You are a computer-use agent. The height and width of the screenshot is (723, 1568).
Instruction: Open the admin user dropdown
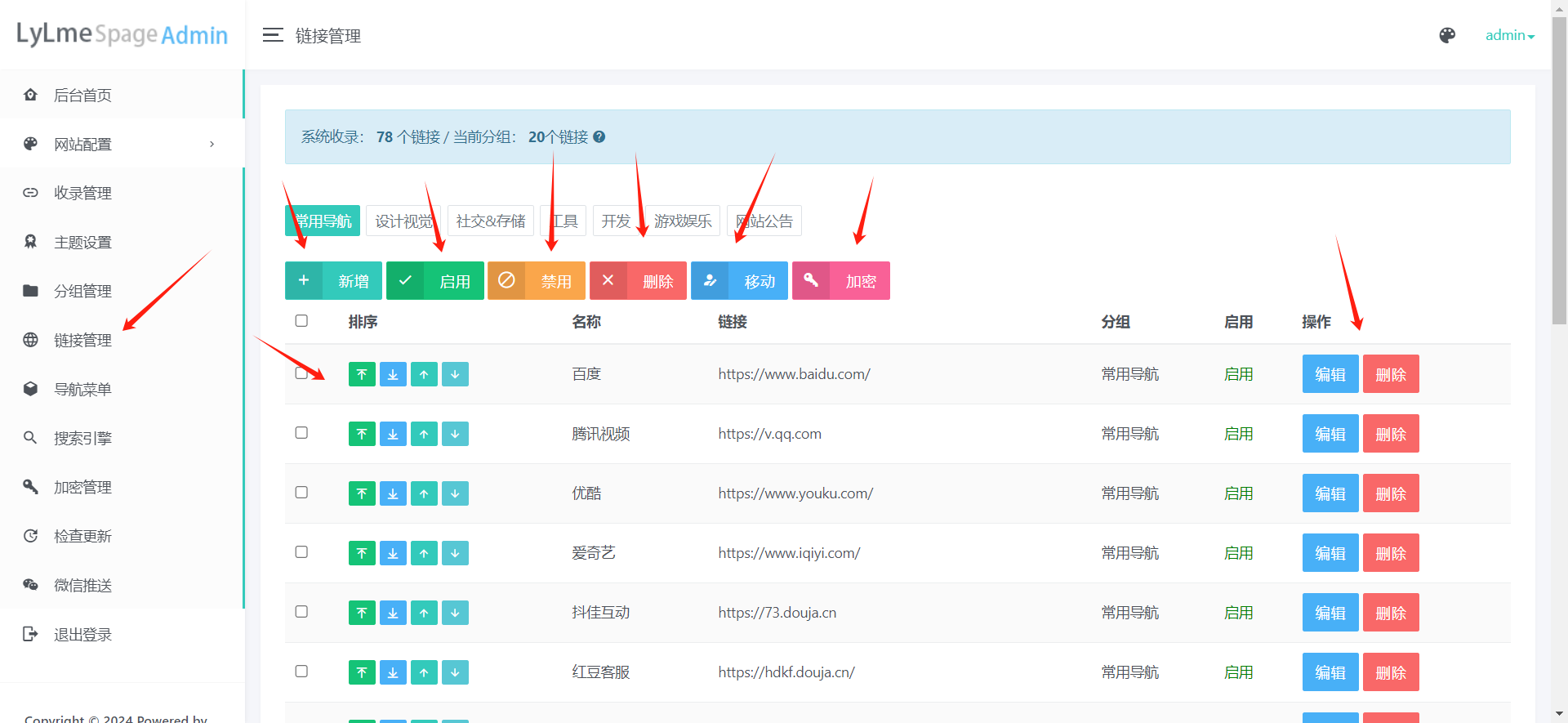click(1509, 35)
